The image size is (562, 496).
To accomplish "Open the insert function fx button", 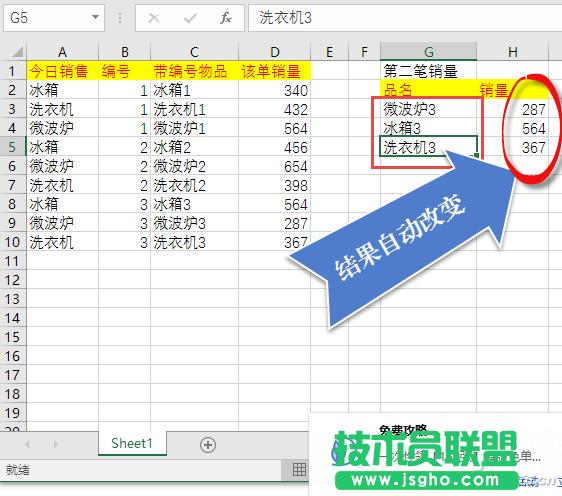I will (x=226, y=18).
